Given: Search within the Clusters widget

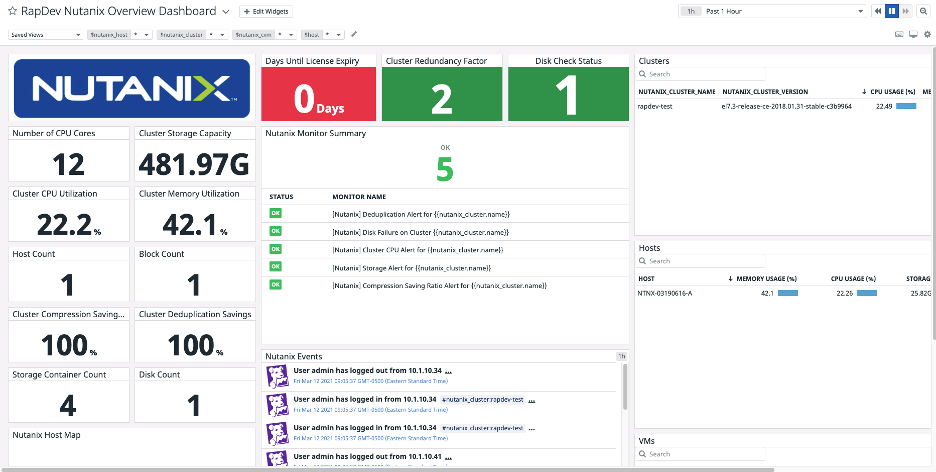Looking at the screenshot, I should pyautogui.click(x=701, y=74).
